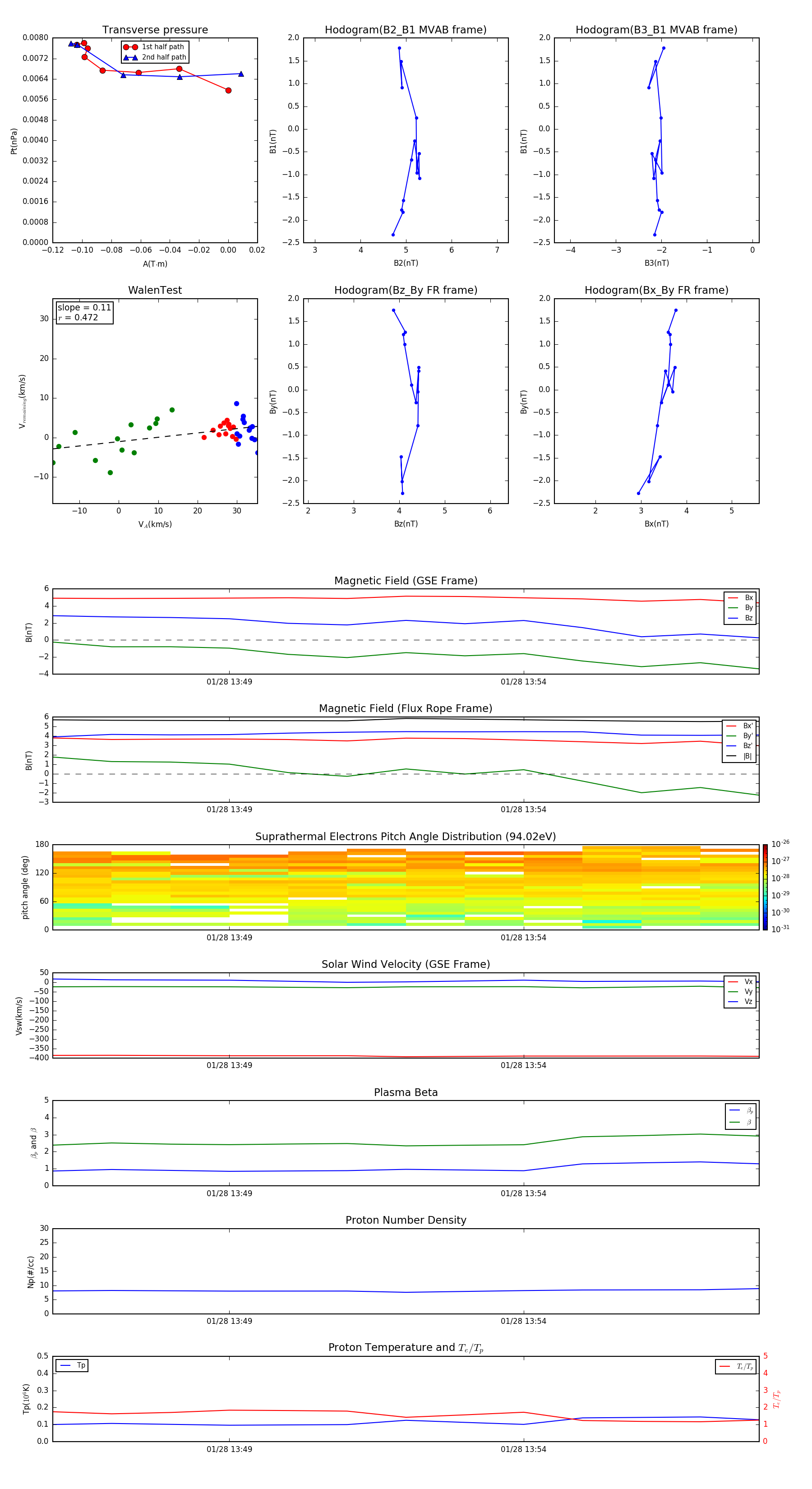Click the 'B3(nT)' x-axis label
812x1489 pixels.
point(656,263)
